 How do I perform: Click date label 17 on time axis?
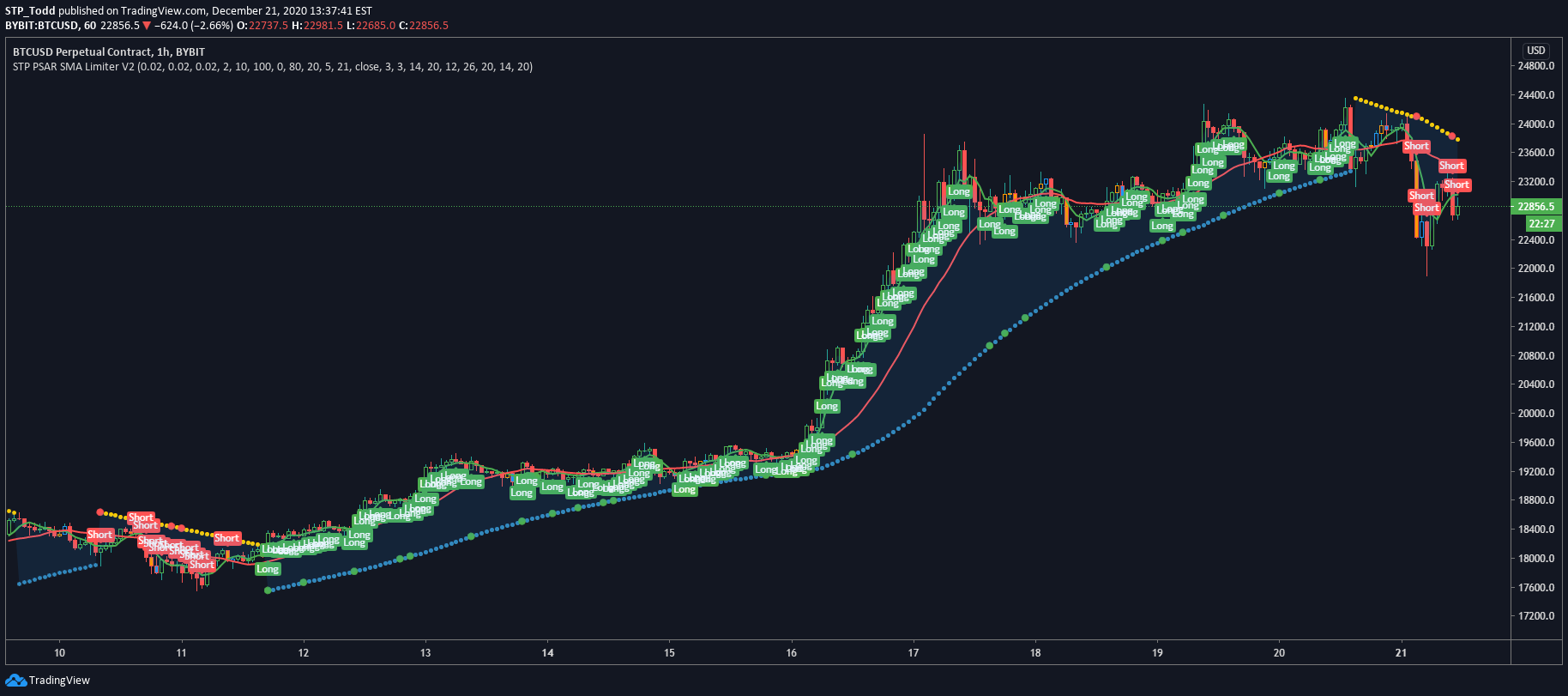pyautogui.click(x=914, y=653)
